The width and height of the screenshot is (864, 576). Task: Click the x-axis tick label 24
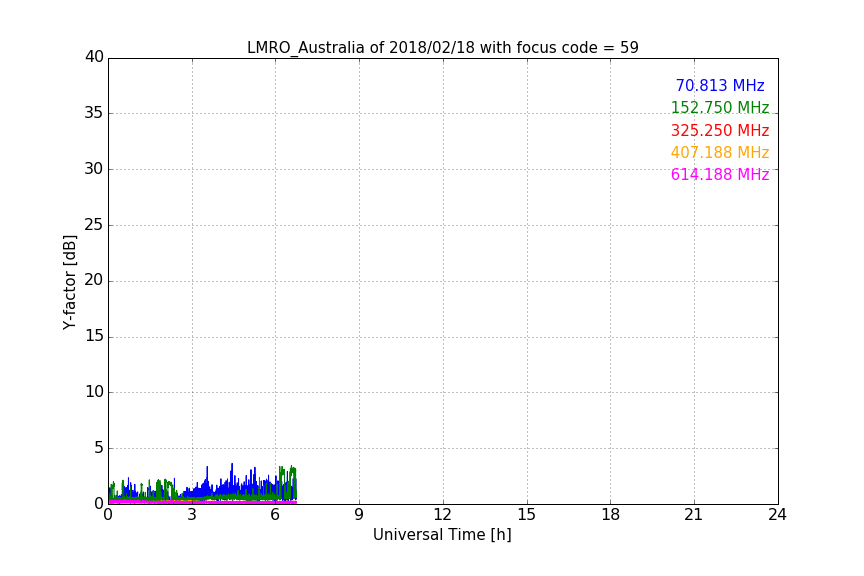(x=777, y=515)
